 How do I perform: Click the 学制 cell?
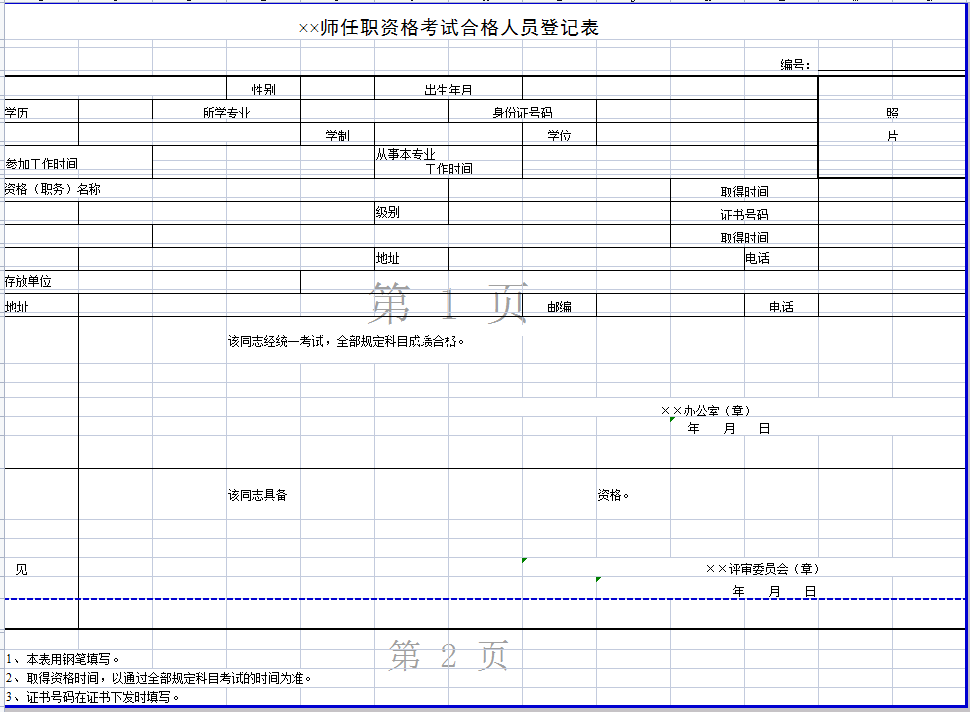click(337, 135)
